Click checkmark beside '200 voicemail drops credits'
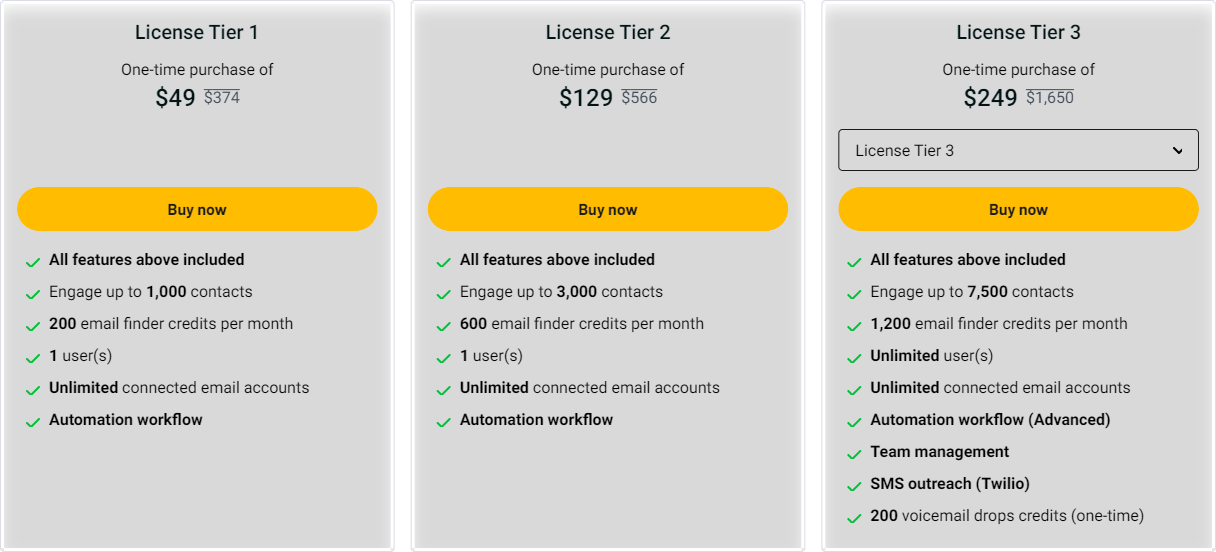This screenshot has width=1216, height=552. point(854,518)
